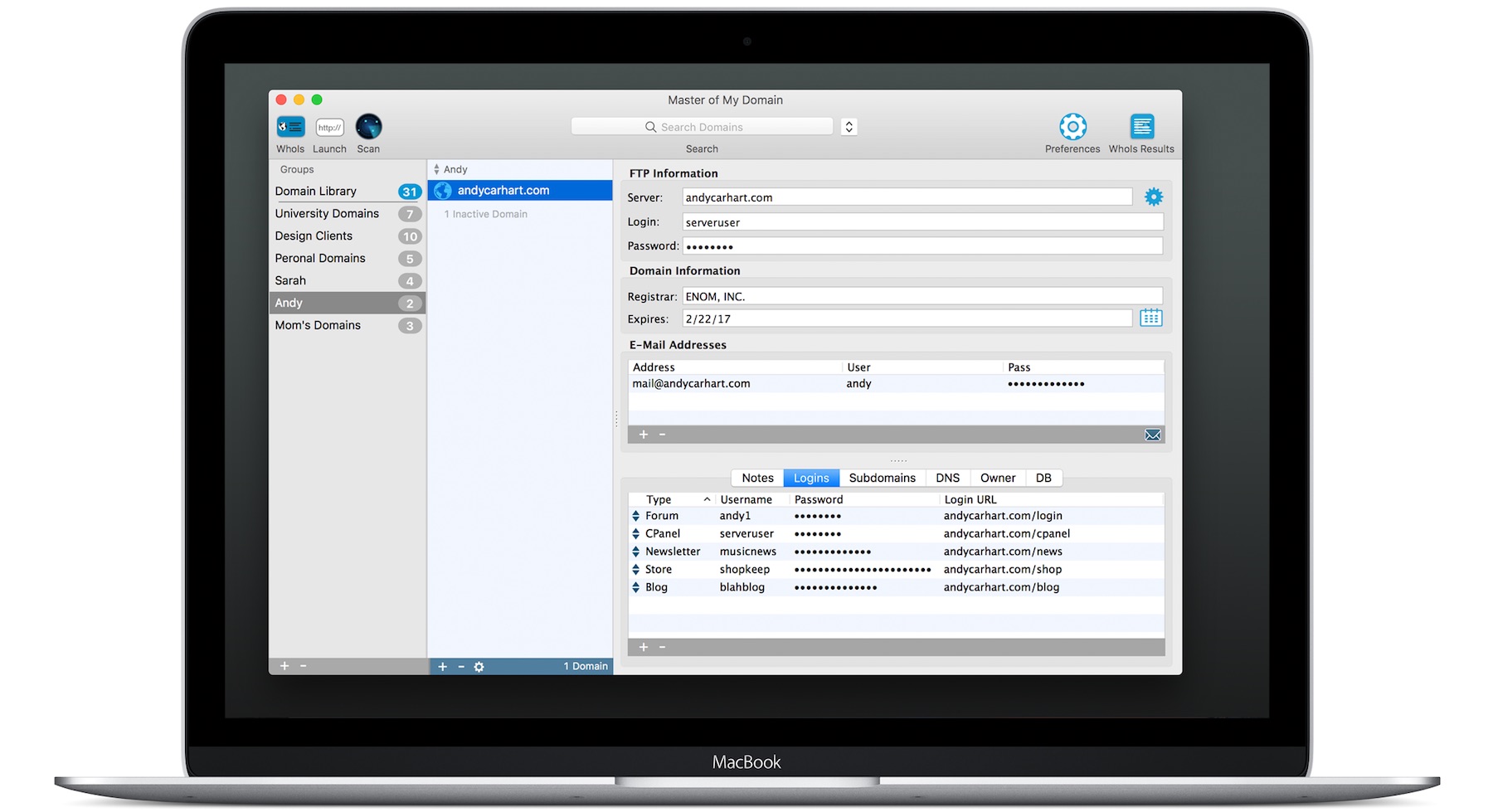Open the WhoIs toolbar icon
This screenshot has width=1493, height=812.
tap(290, 127)
